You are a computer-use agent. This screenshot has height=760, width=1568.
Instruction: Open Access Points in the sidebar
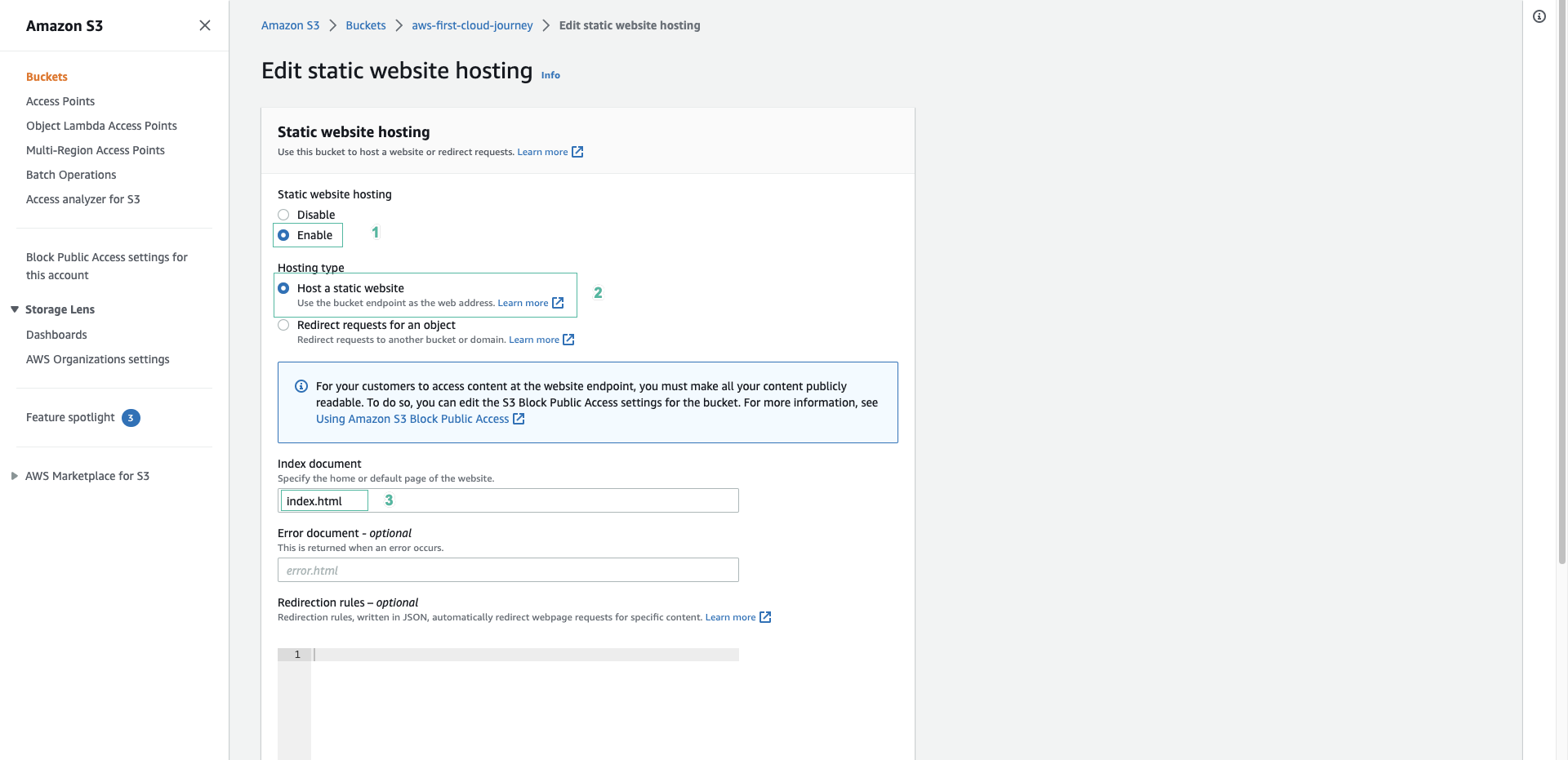pos(60,101)
